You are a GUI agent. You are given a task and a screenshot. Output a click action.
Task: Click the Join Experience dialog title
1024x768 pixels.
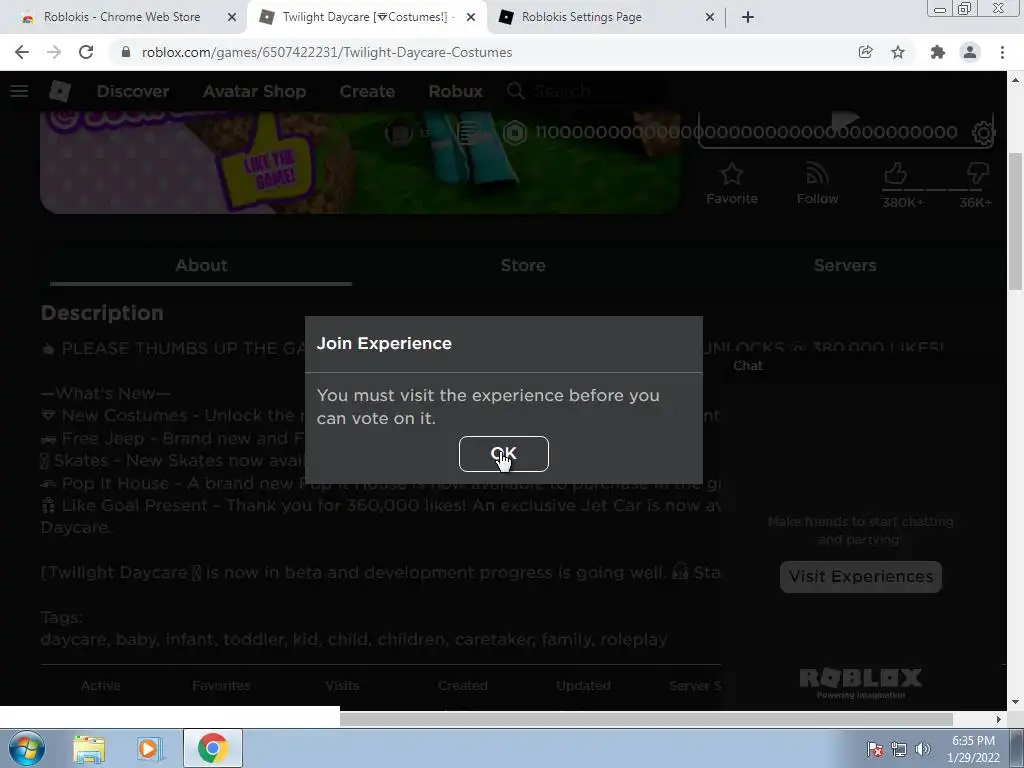[x=384, y=344]
